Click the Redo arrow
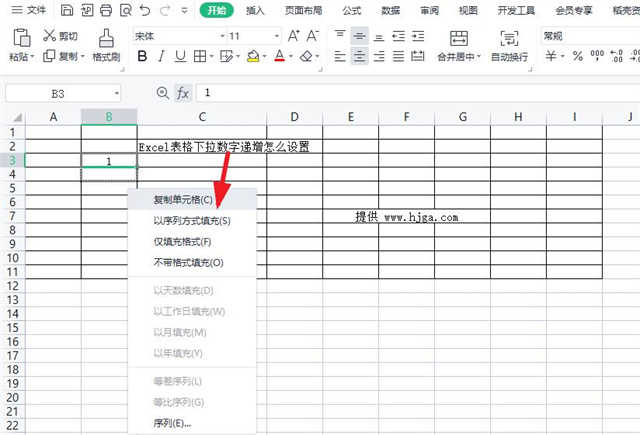Viewport: 640px width, 435px height. 164,10
